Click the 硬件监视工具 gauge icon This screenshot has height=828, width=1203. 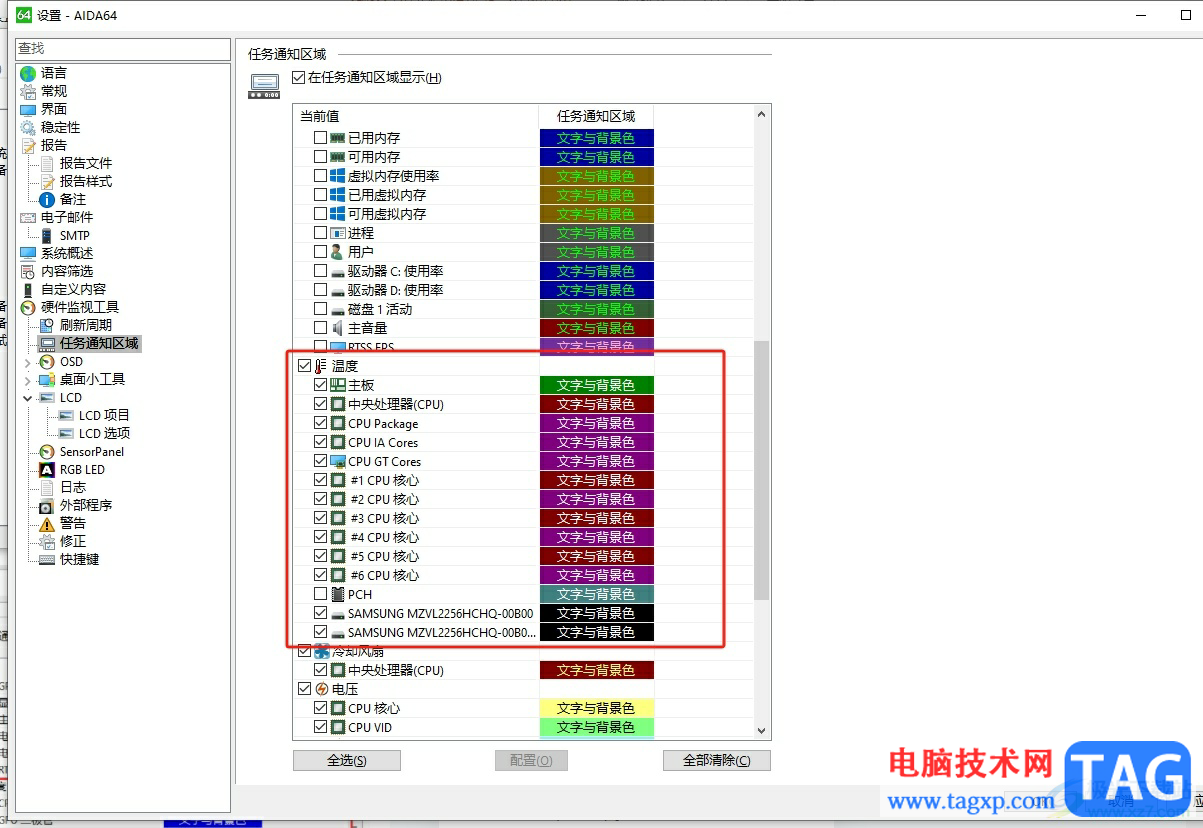coord(28,307)
